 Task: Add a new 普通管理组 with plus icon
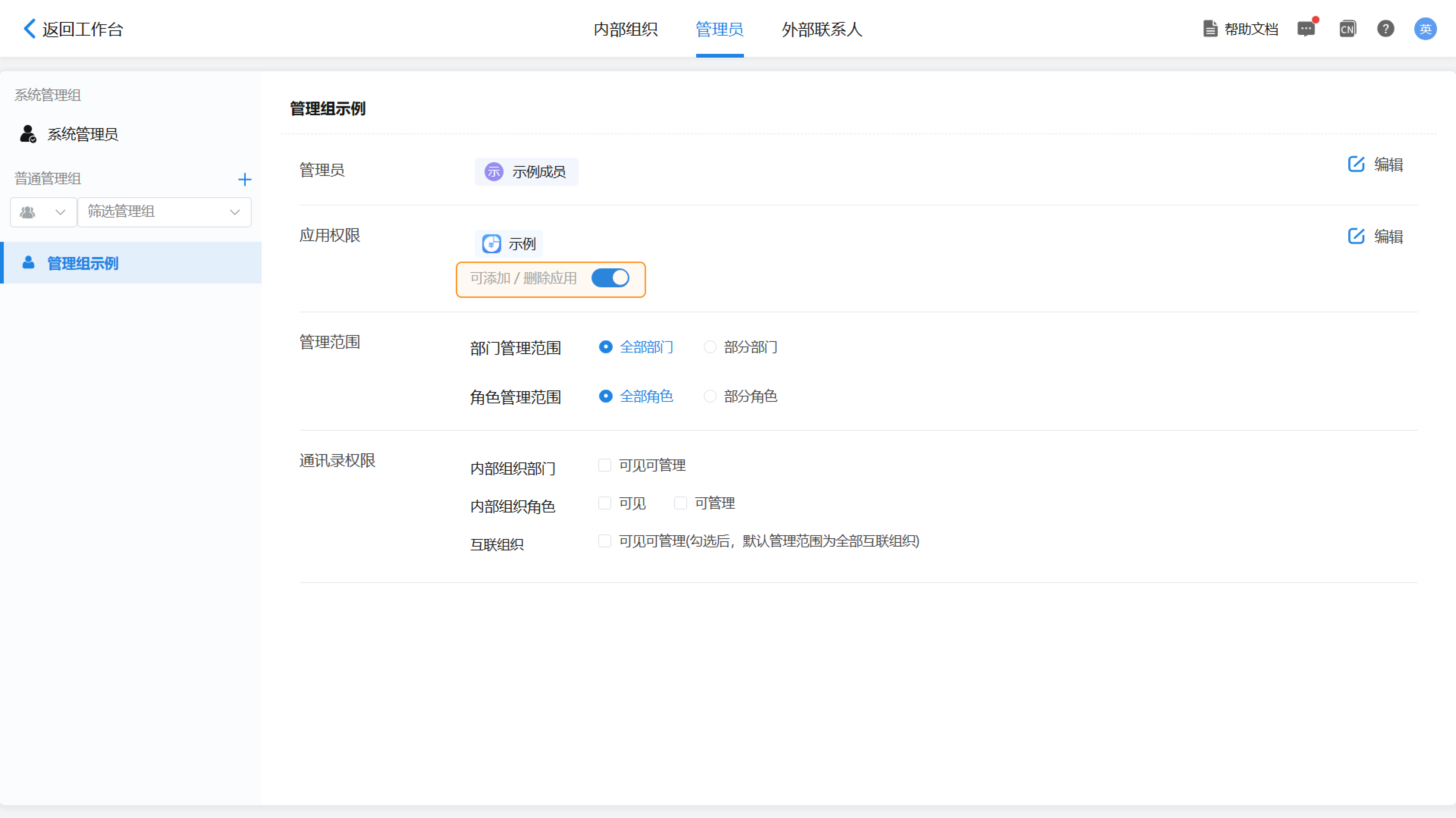point(245,179)
